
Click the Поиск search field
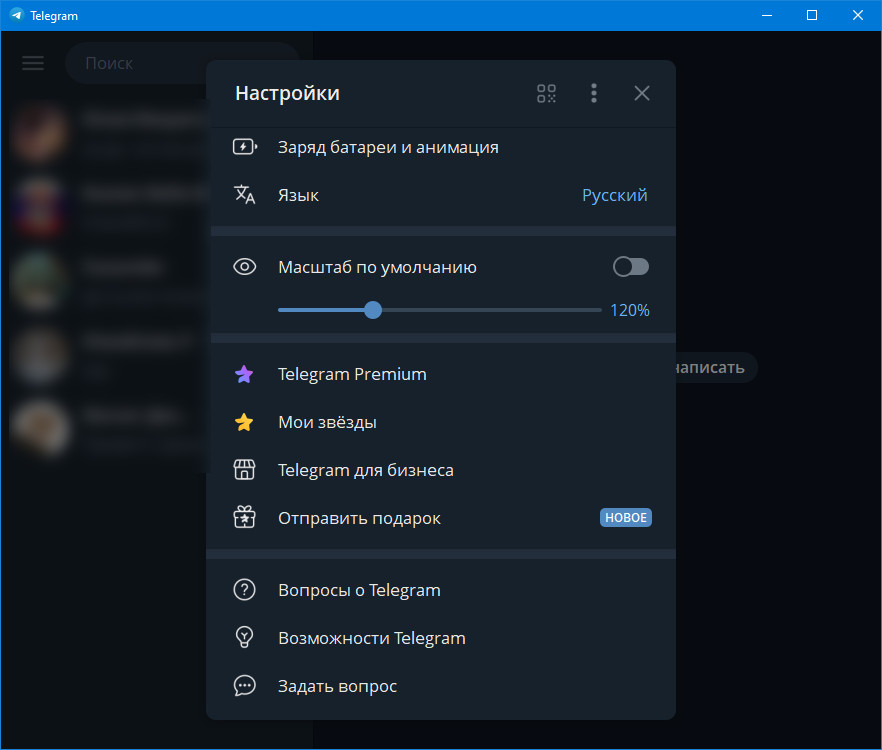tap(182, 63)
